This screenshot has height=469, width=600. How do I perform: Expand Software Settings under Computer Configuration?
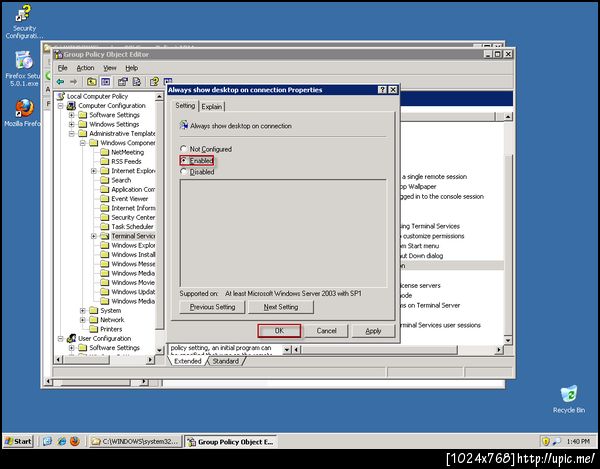pos(72,115)
